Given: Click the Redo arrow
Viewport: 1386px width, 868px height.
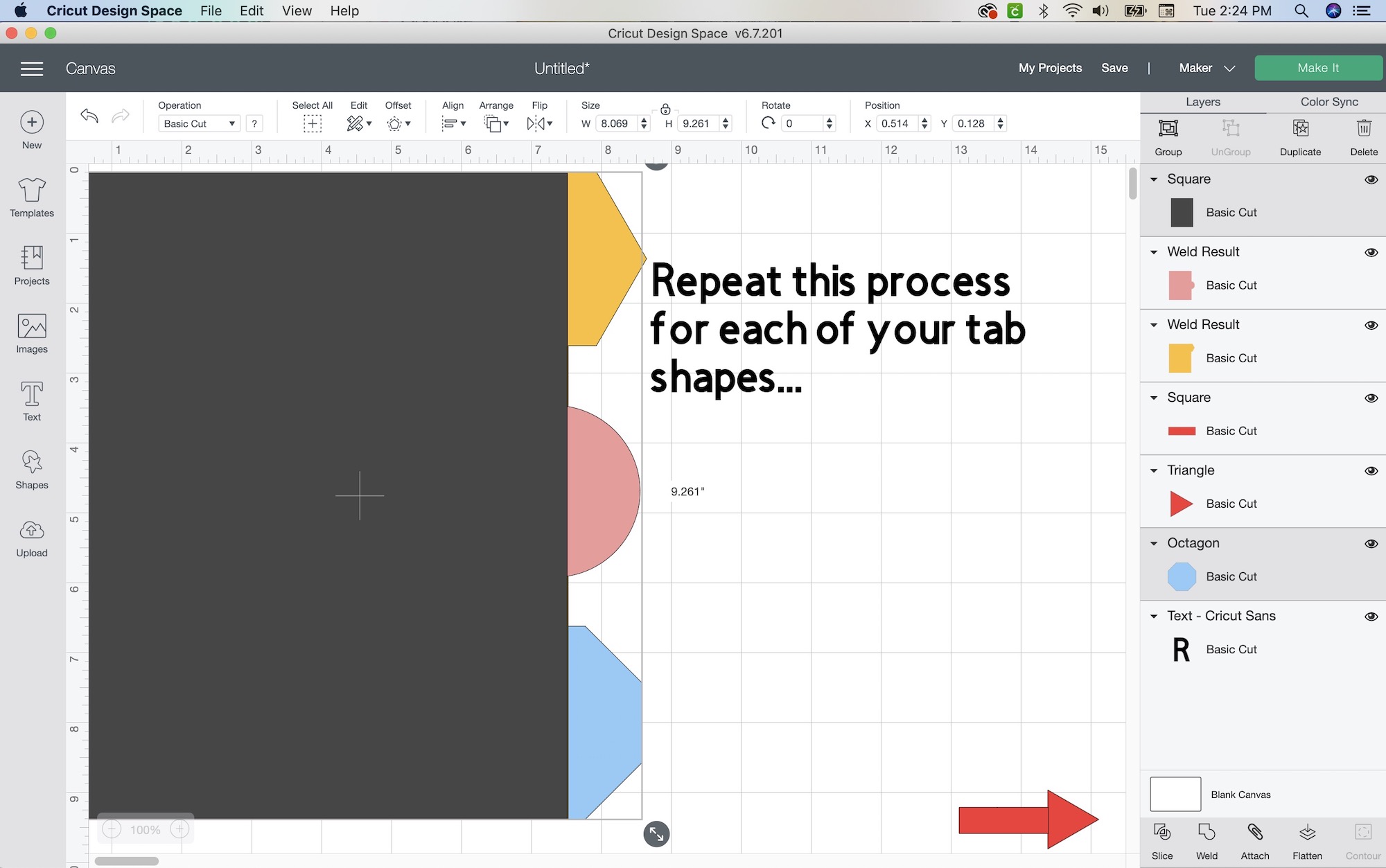Looking at the screenshot, I should tap(121, 116).
